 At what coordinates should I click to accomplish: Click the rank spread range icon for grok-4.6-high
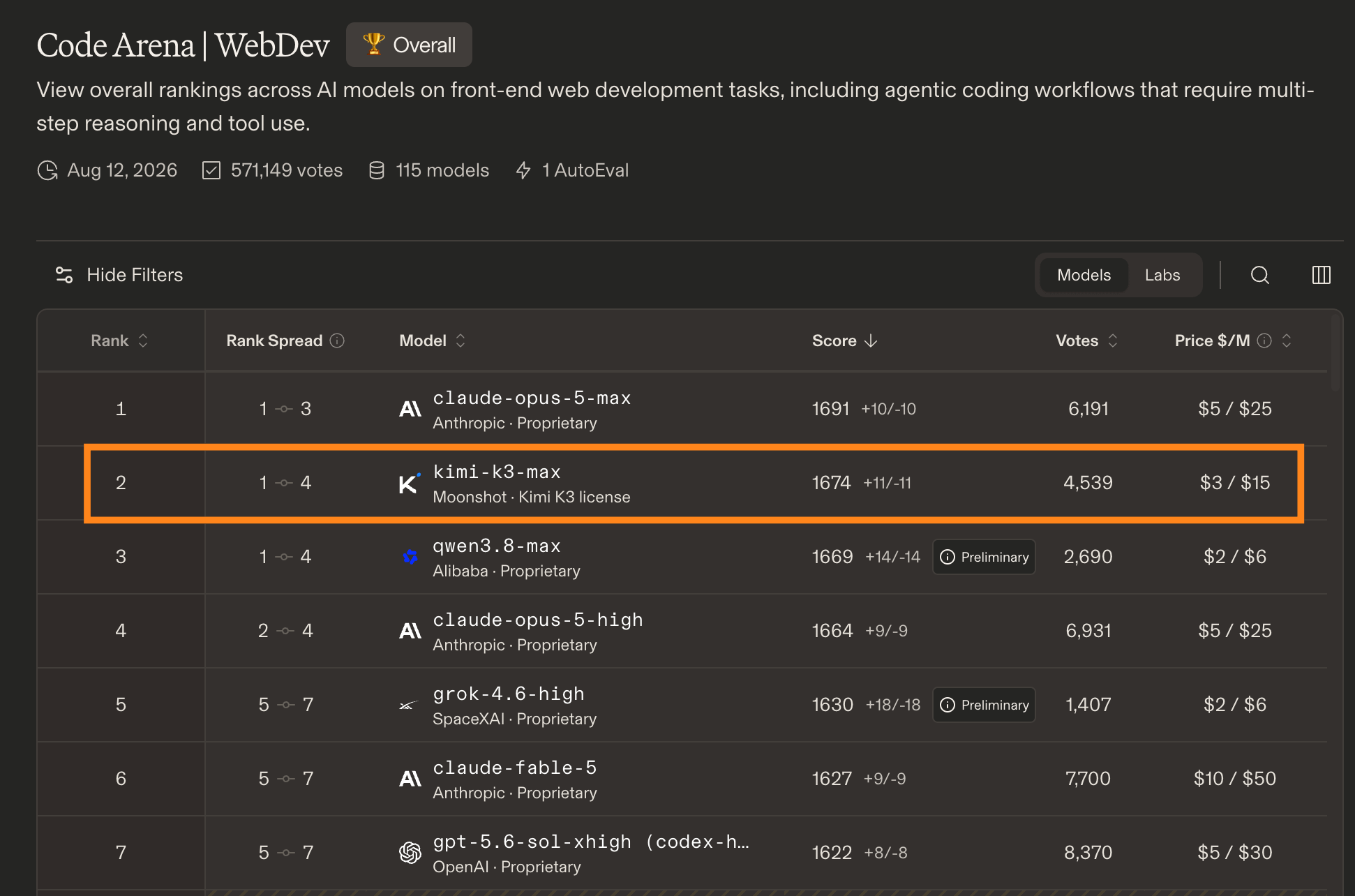click(286, 705)
